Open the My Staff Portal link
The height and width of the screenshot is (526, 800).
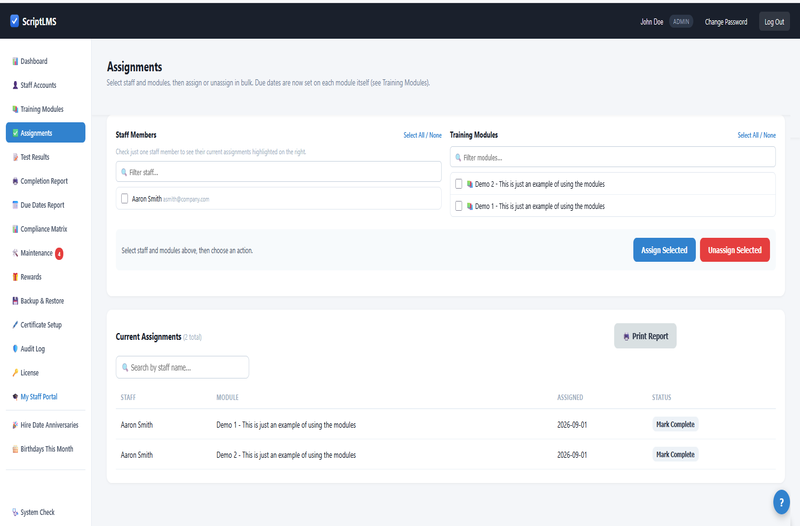pyautogui.click(x=45, y=397)
